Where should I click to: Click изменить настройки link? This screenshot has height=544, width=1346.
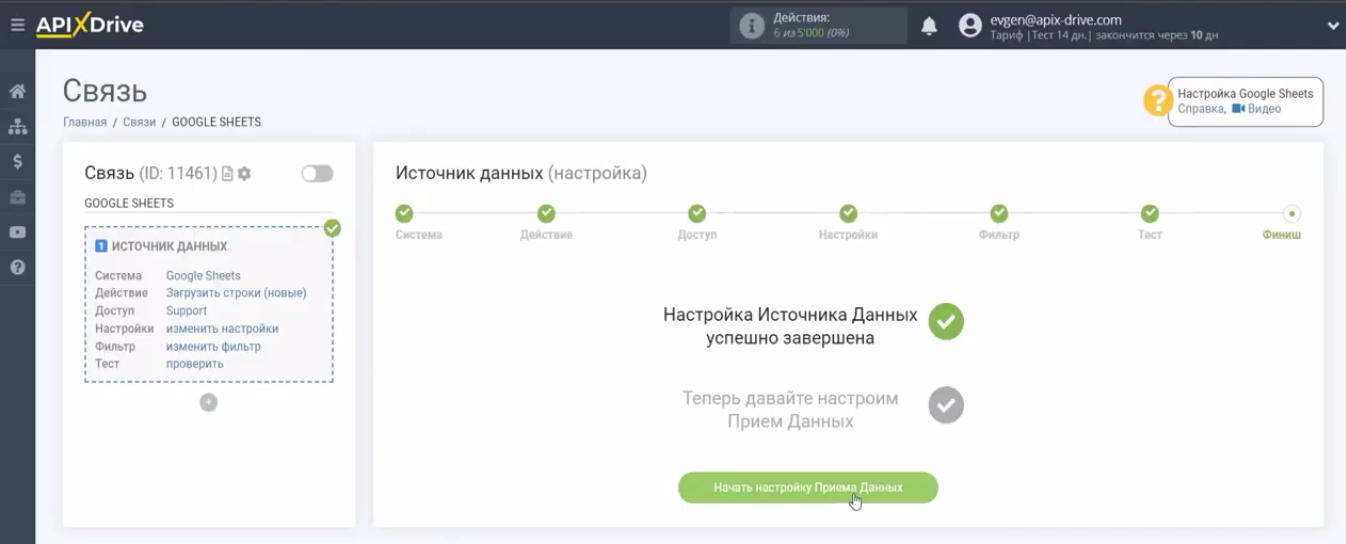coord(222,329)
